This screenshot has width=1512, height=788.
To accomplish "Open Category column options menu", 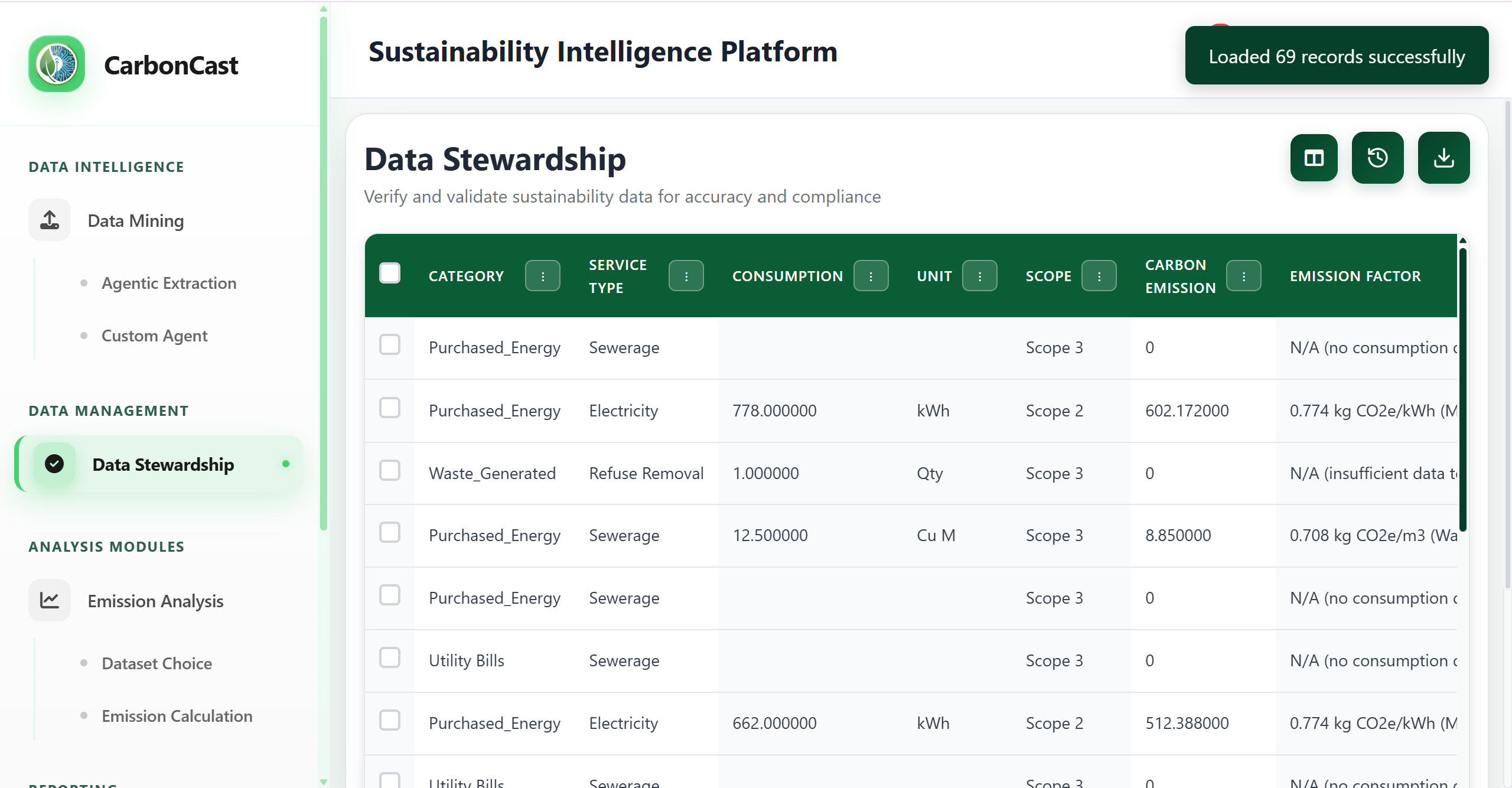I will click(542, 276).
